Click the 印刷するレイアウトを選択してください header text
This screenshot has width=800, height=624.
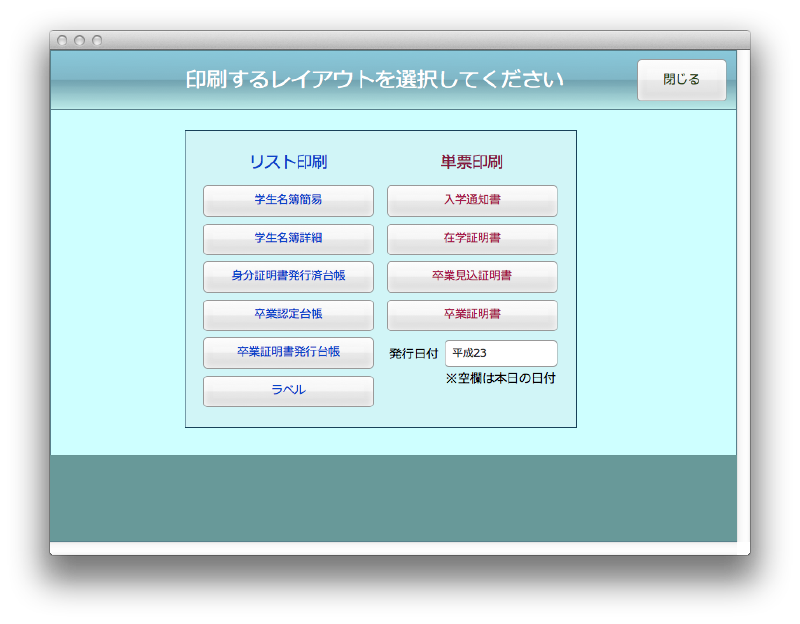pos(374,80)
